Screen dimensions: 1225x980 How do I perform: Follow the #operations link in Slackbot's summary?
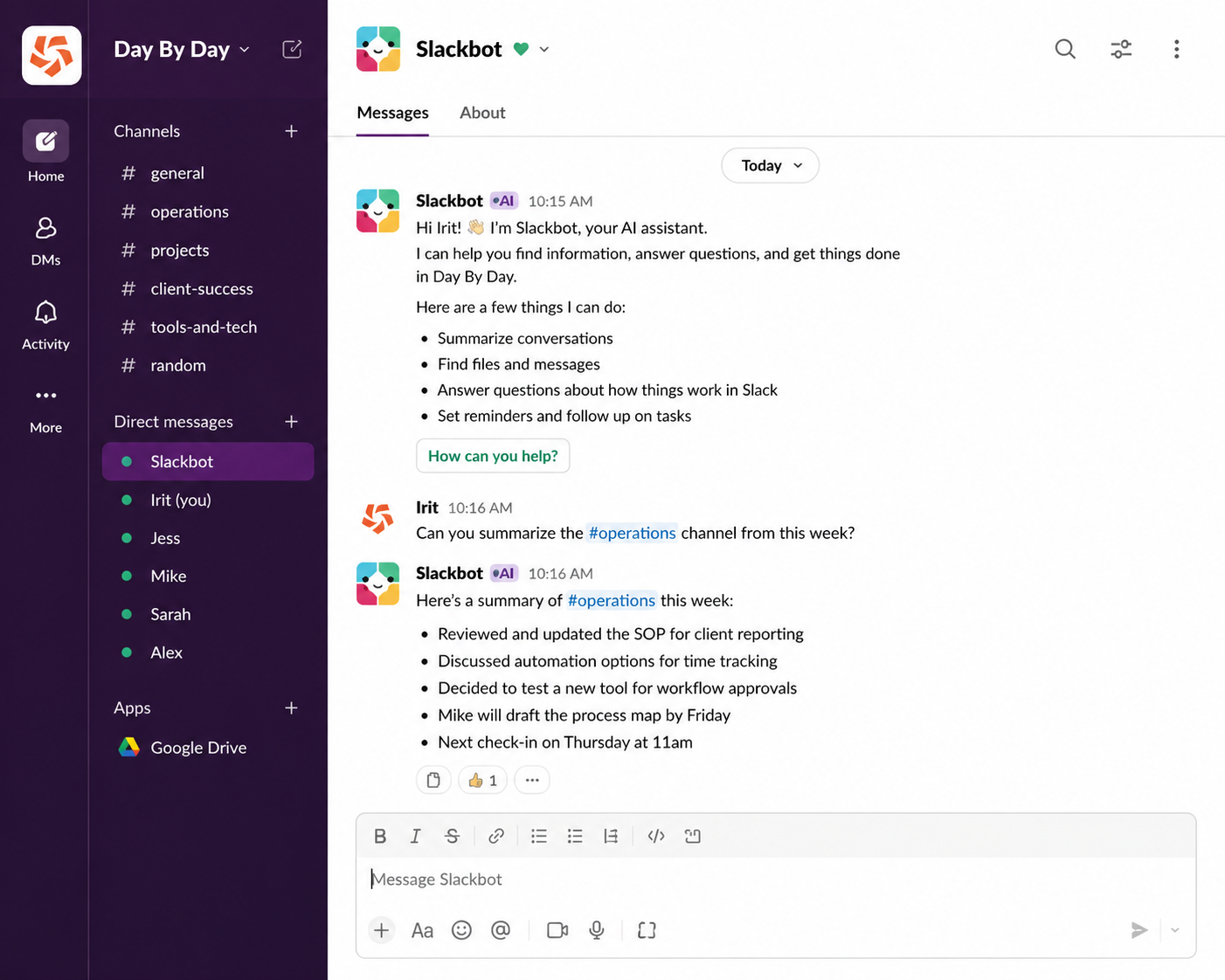click(x=611, y=600)
